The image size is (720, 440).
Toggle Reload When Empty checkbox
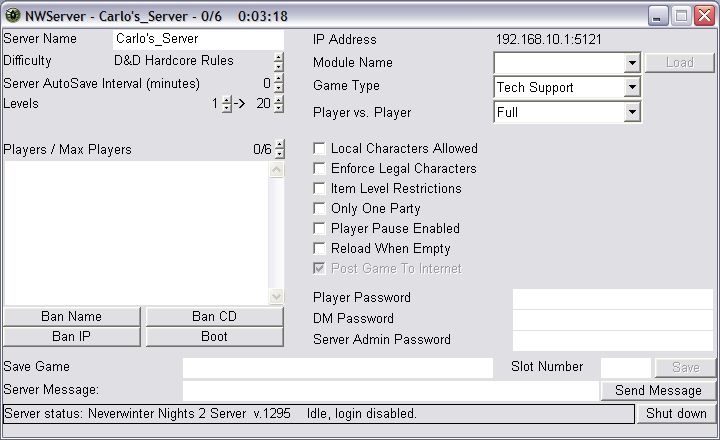(x=320, y=249)
